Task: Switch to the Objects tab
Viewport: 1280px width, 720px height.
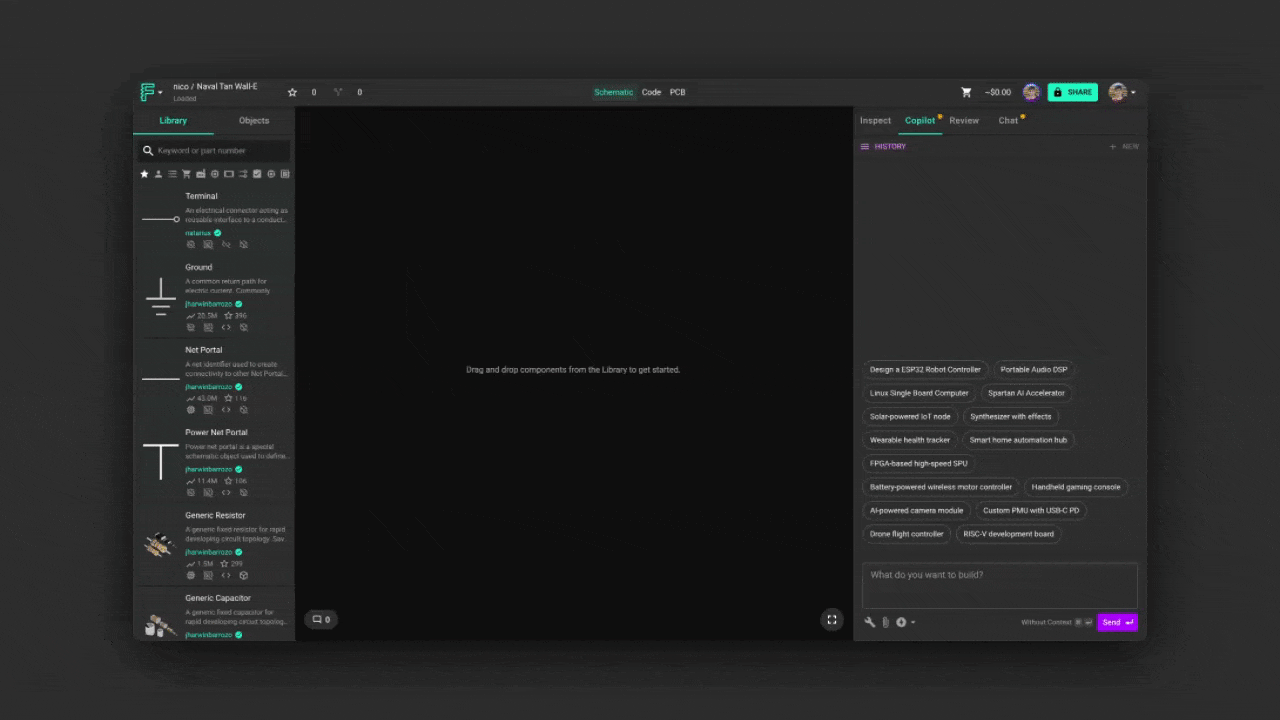Action: pyautogui.click(x=254, y=120)
